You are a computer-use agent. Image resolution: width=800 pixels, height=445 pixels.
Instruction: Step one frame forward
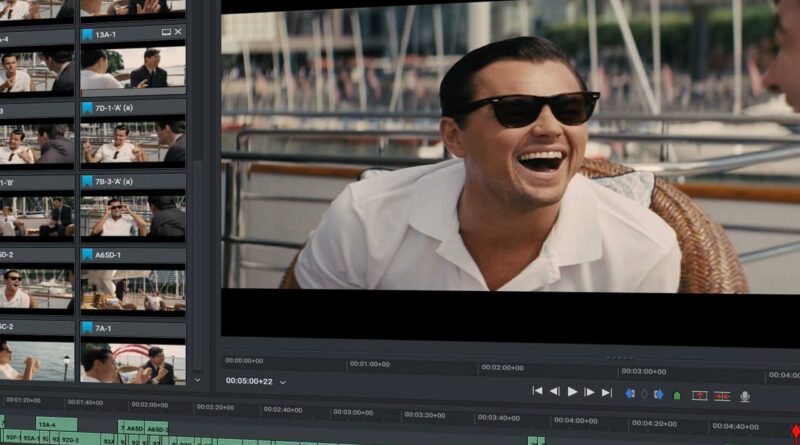click(x=589, y=392)
